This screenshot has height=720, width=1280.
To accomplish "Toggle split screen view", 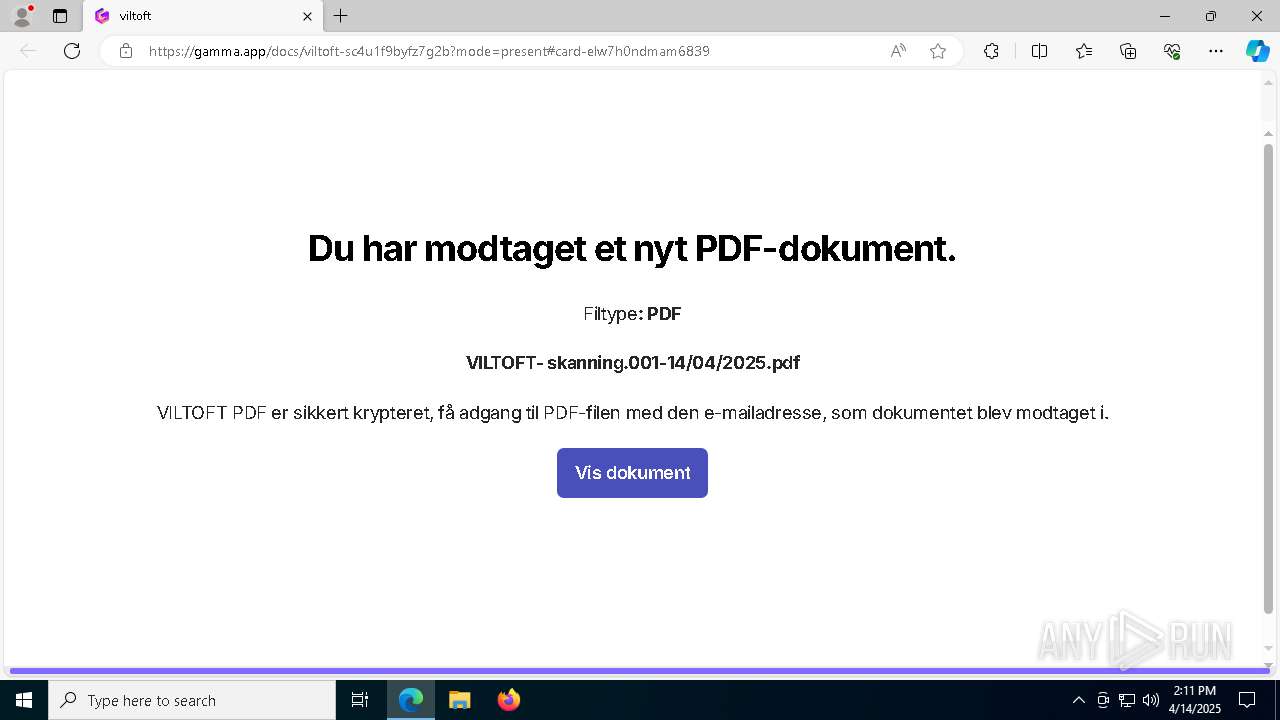I will [x=1039, y=51].
